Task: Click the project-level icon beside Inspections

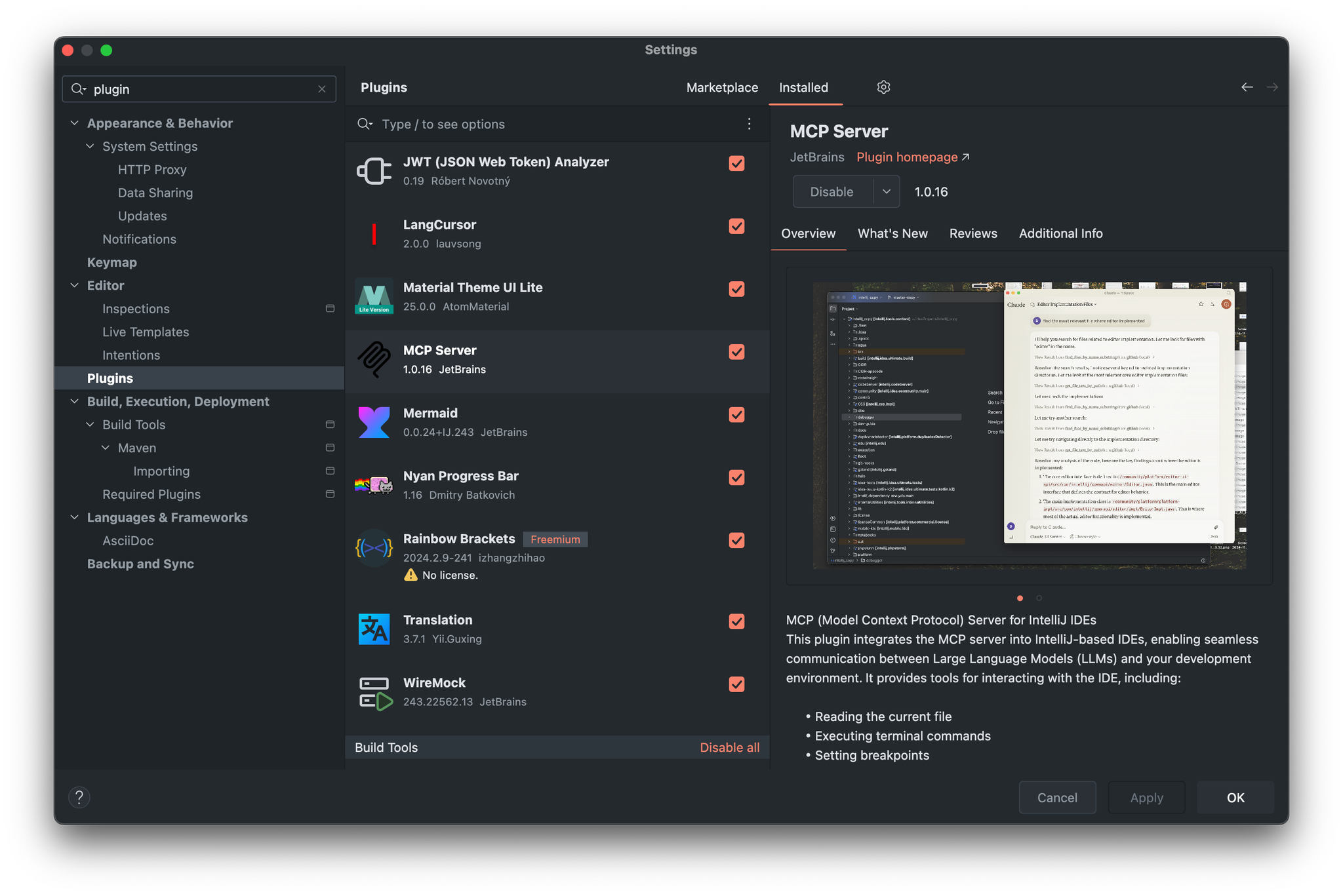Action: (330, 309)
